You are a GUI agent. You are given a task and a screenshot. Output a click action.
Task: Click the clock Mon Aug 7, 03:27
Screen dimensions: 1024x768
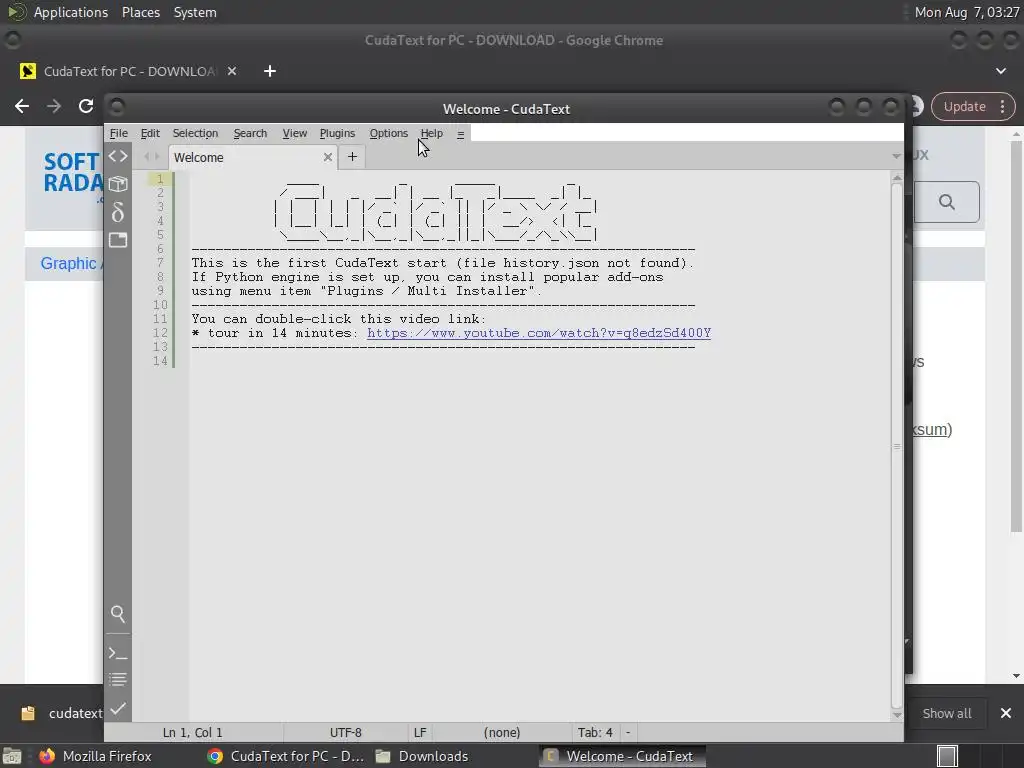point(967,12)
